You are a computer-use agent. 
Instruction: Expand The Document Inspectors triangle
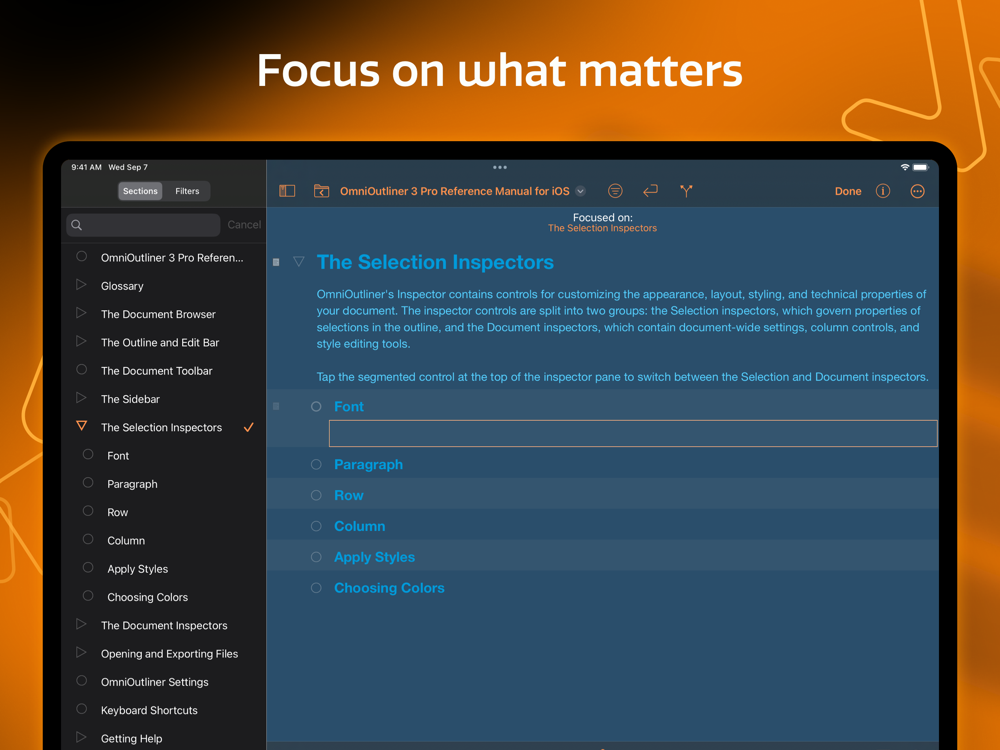pyautogui.click(x=81, y=624)
